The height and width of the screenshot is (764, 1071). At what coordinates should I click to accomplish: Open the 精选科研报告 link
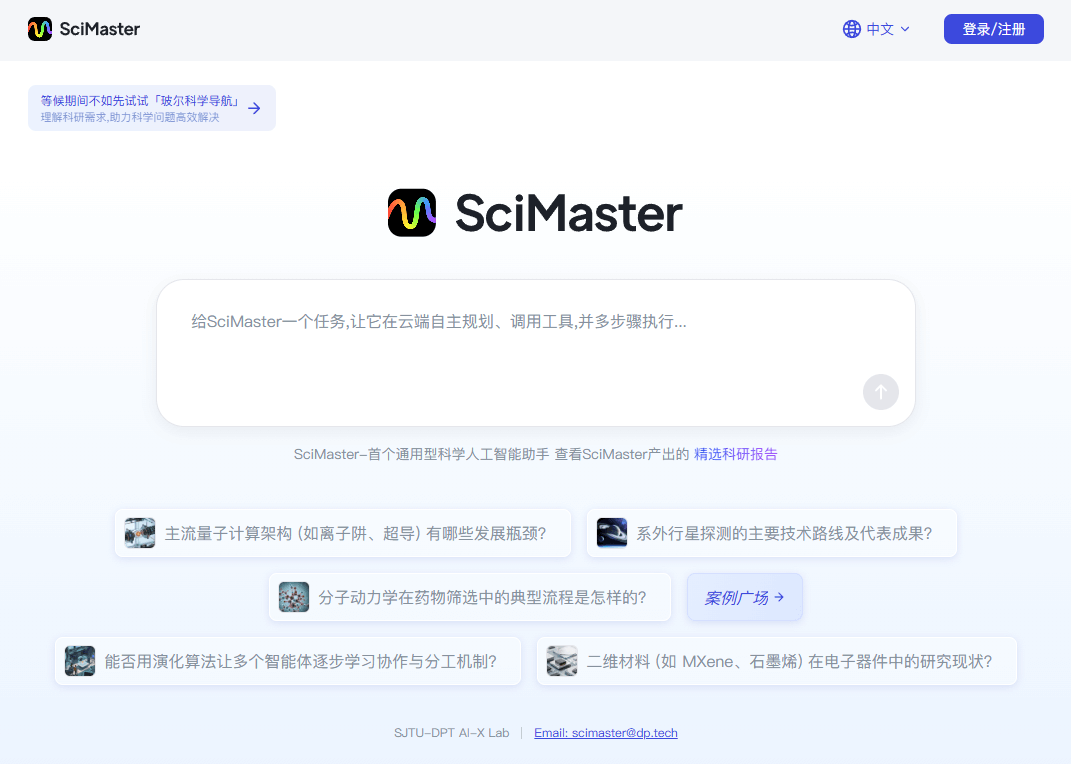[x=736, y=454]
